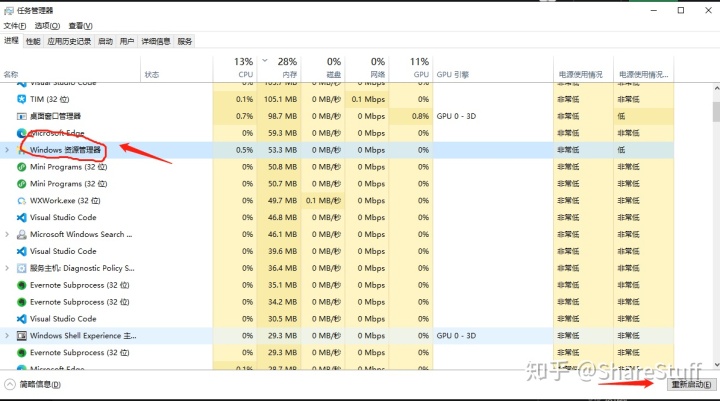Switch to the 启动 tab
The height and width of the screenshot is (401, 720).
105,41
